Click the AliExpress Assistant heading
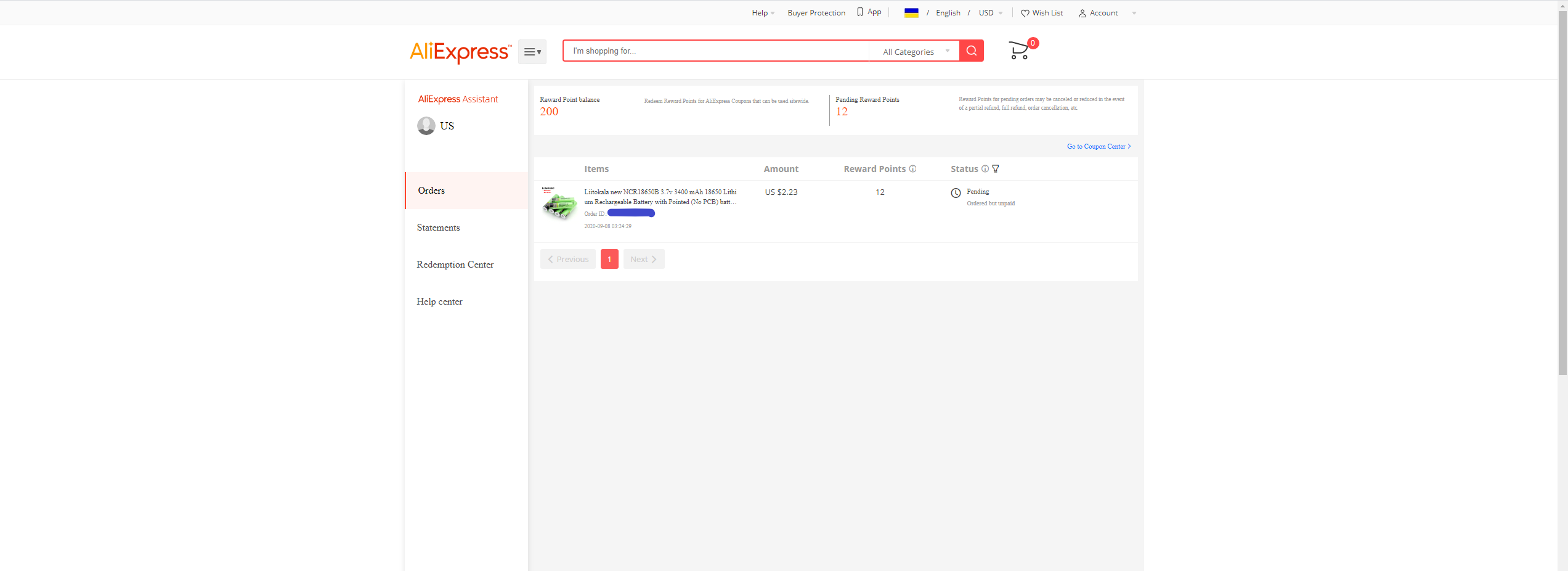The image size is (1568, 571). 458,99
